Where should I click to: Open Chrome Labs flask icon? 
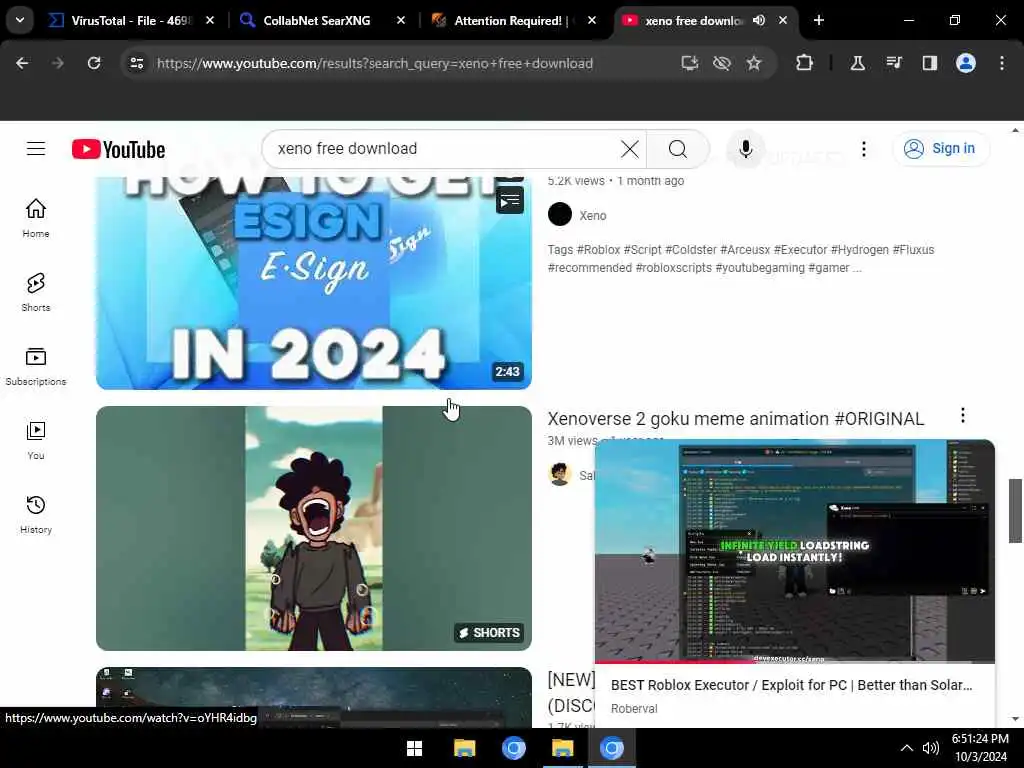pos(857,63)
